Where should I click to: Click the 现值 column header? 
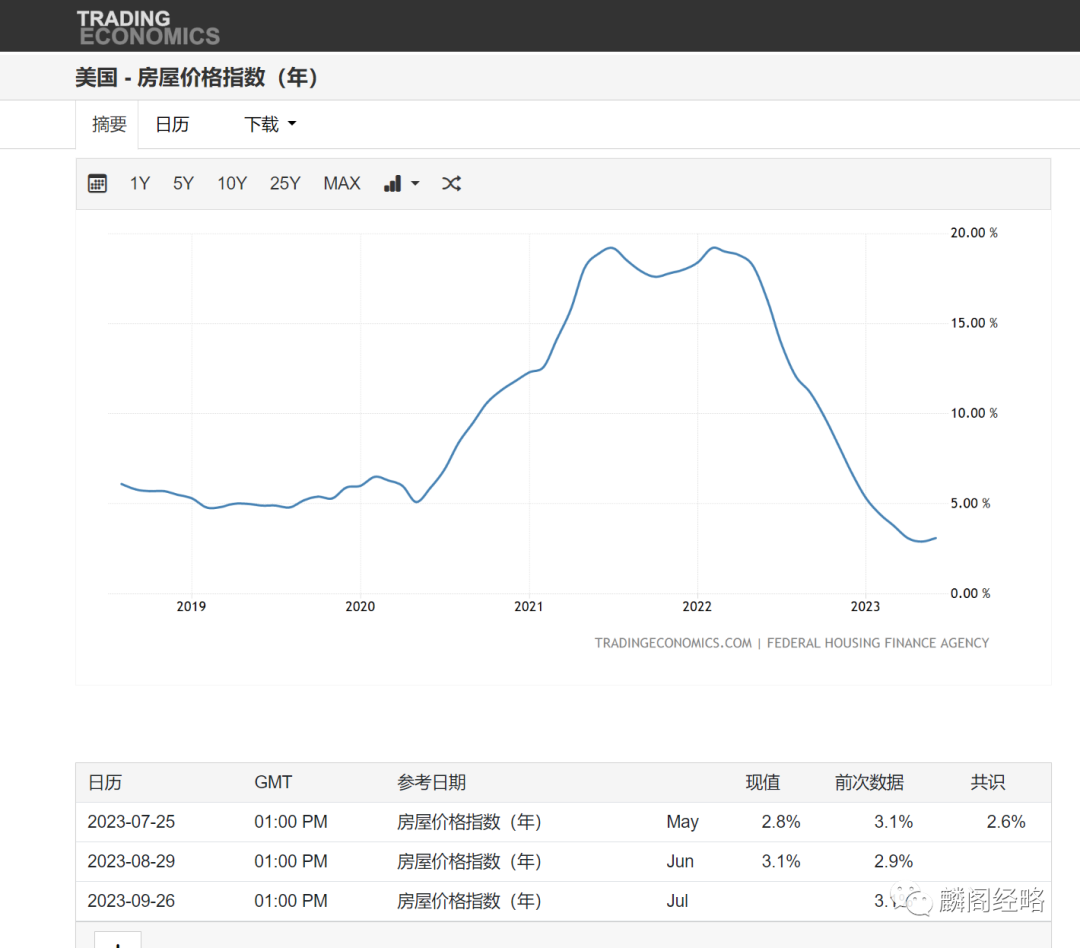point(763,783)
